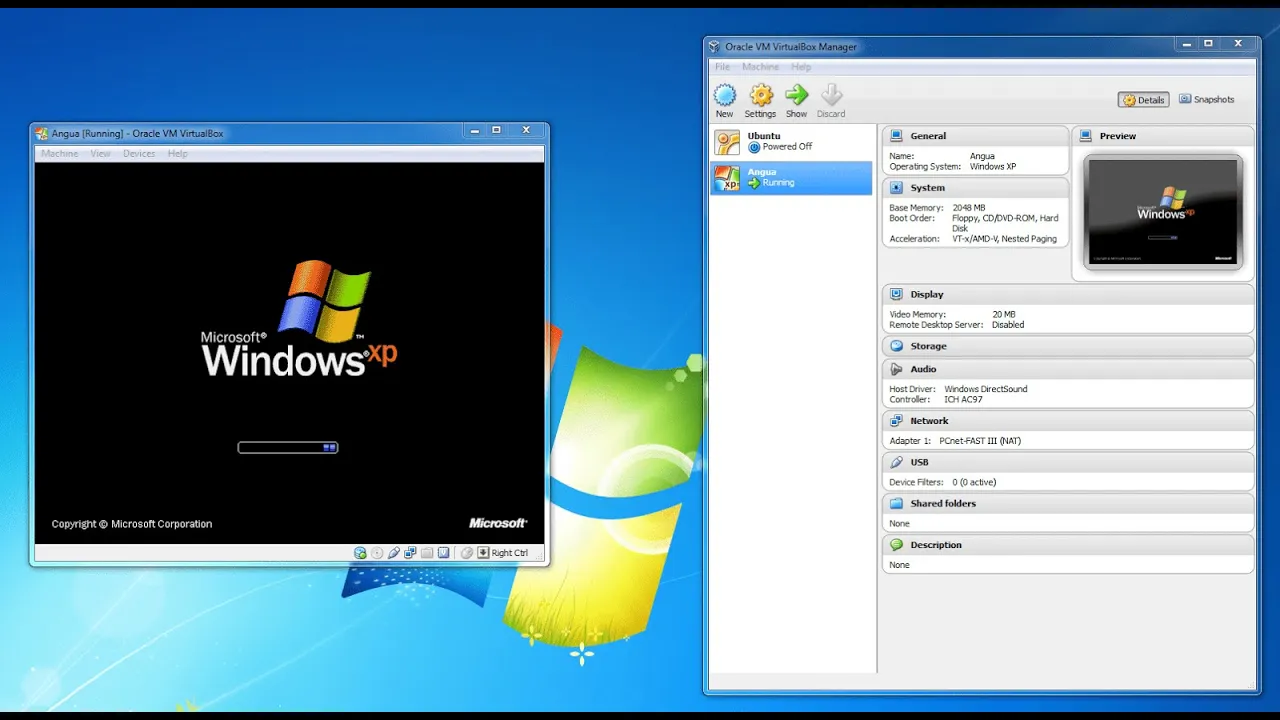The width and height of the screenshot is (1280, 720).
Task: Click the 'PCnet-FAST III (NAT)' adapter value
Action: pyautogui.click(x=980, y=441)
